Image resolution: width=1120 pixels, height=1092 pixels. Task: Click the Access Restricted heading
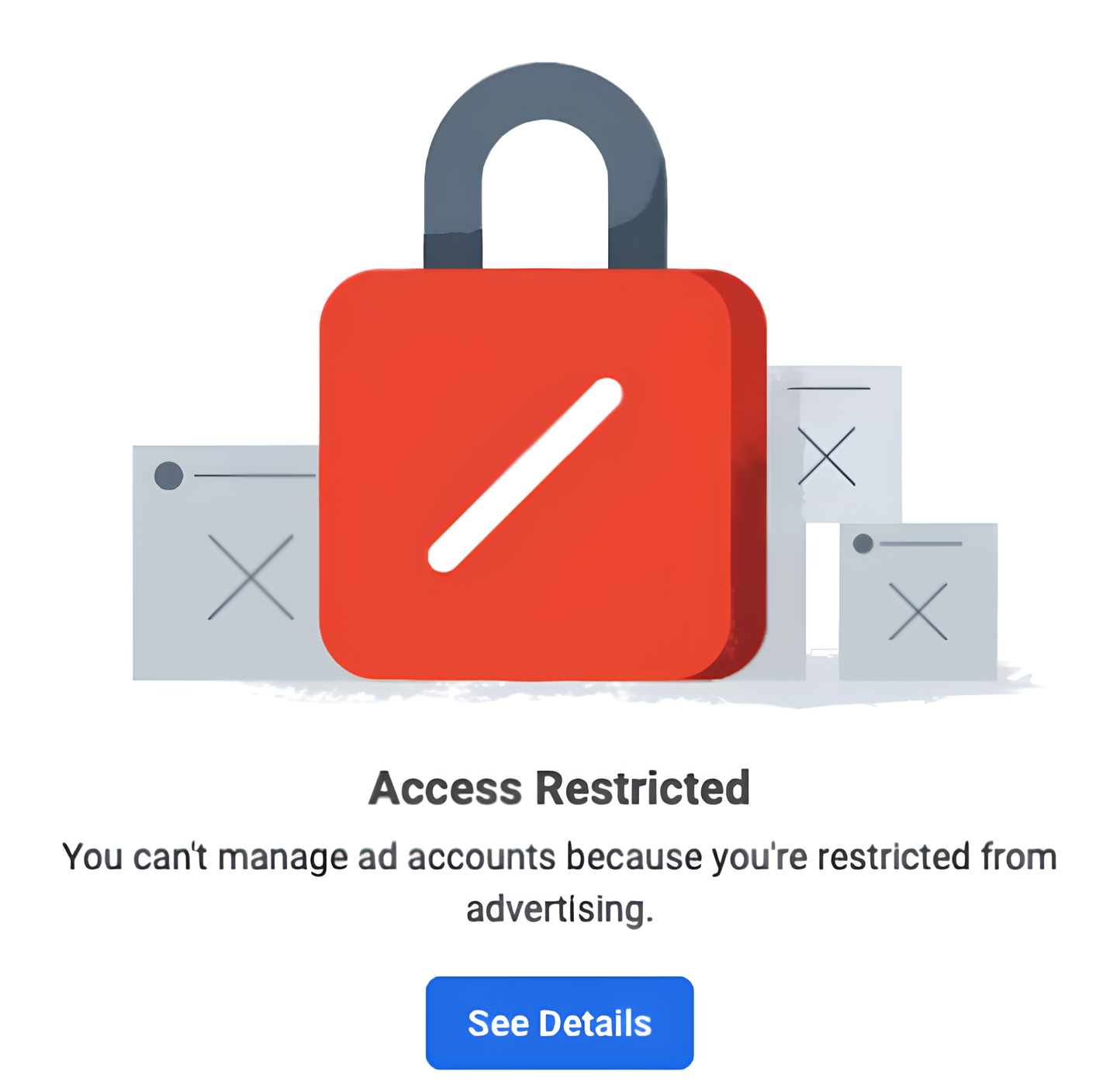point(559,788)
